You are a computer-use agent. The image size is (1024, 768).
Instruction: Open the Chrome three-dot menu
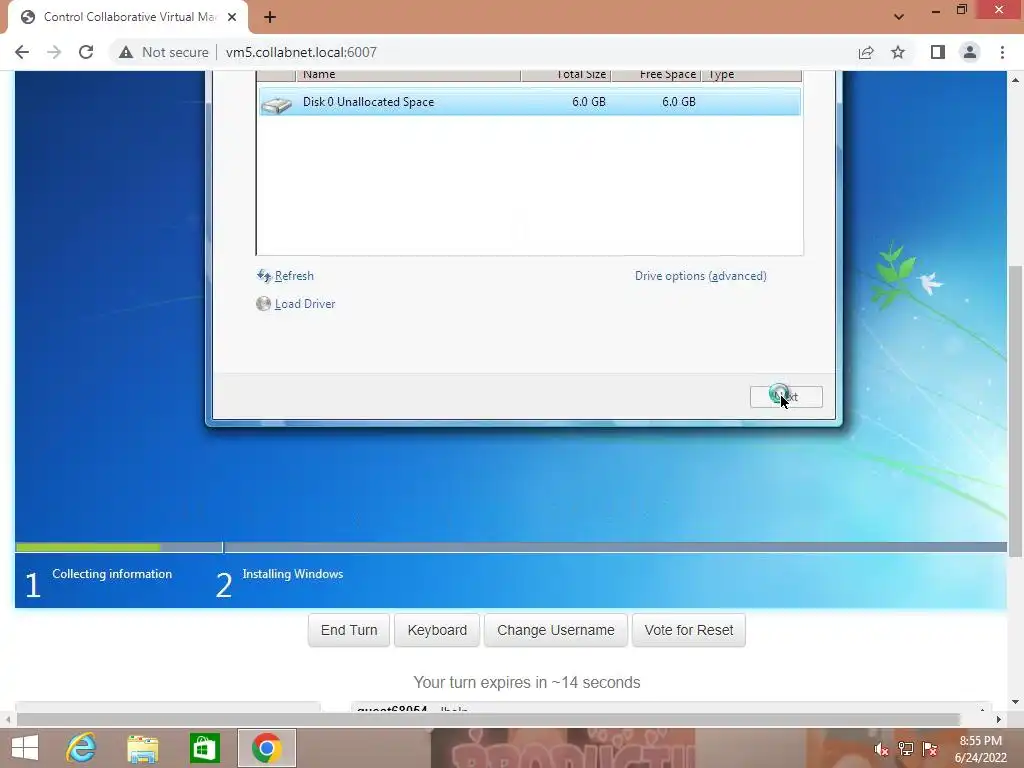coord(1002,52)
